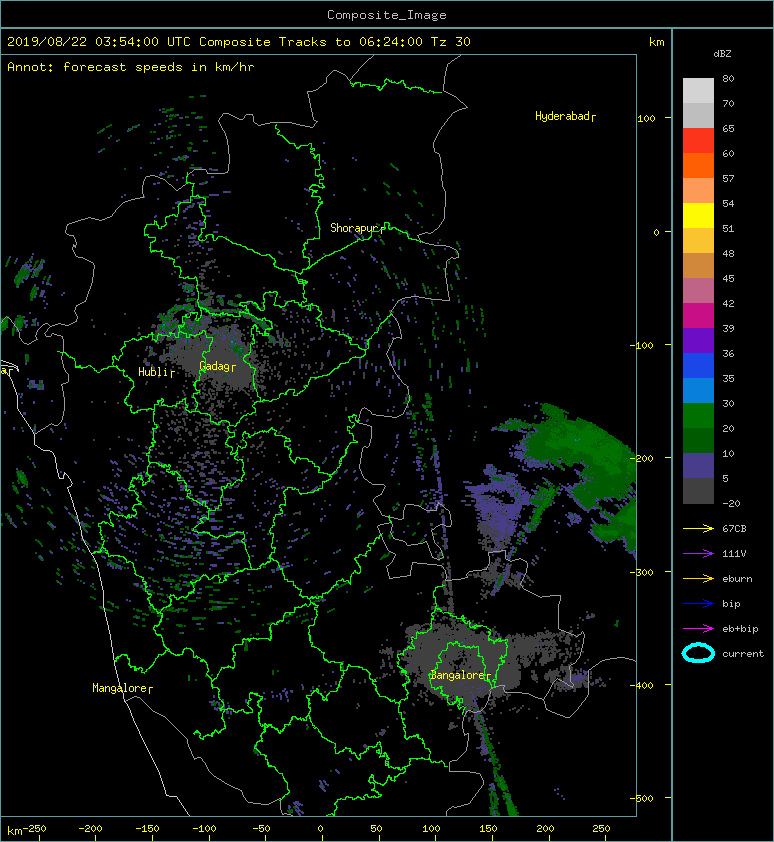Click the dark gray -20 dBZ swatch

tap(698, 491)
